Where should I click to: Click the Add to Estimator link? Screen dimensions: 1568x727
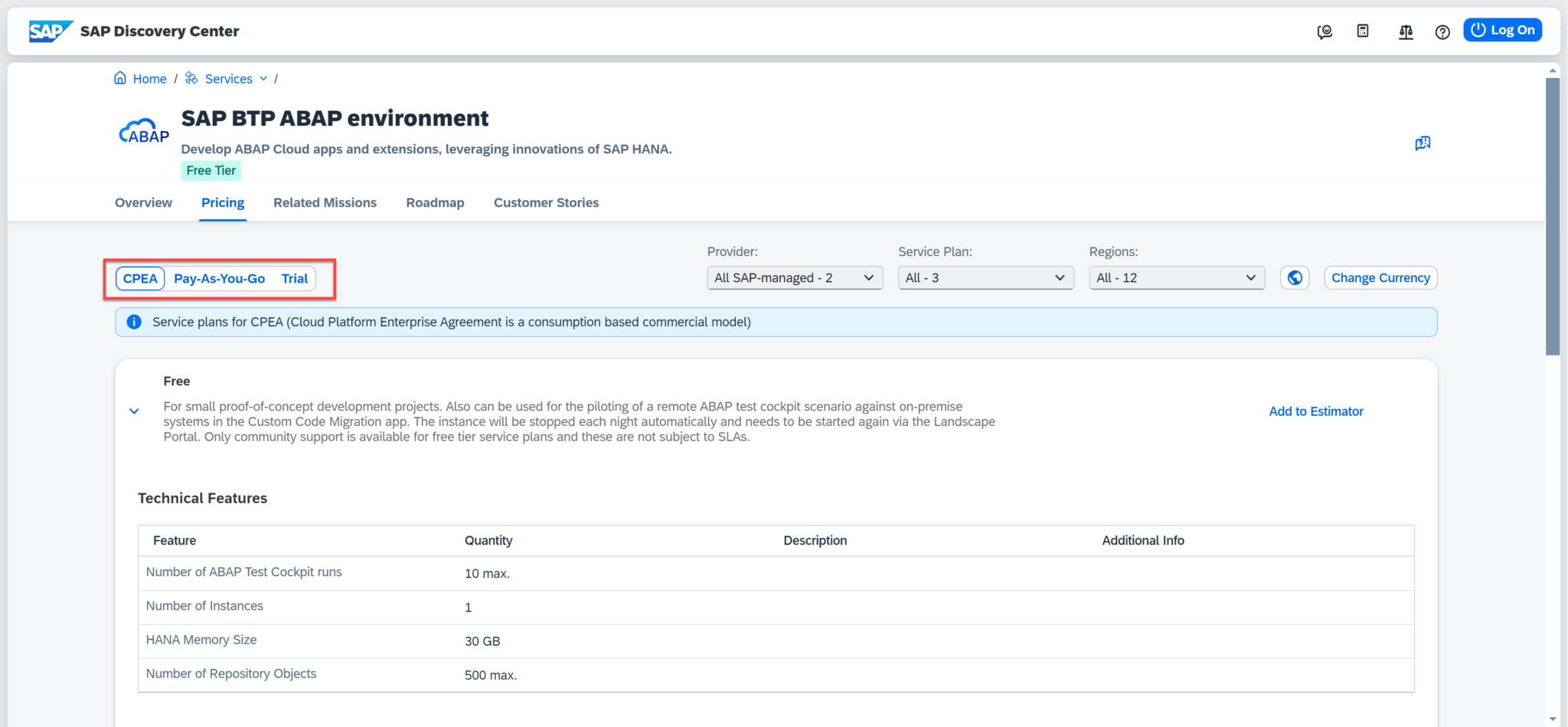point(1315,411)
